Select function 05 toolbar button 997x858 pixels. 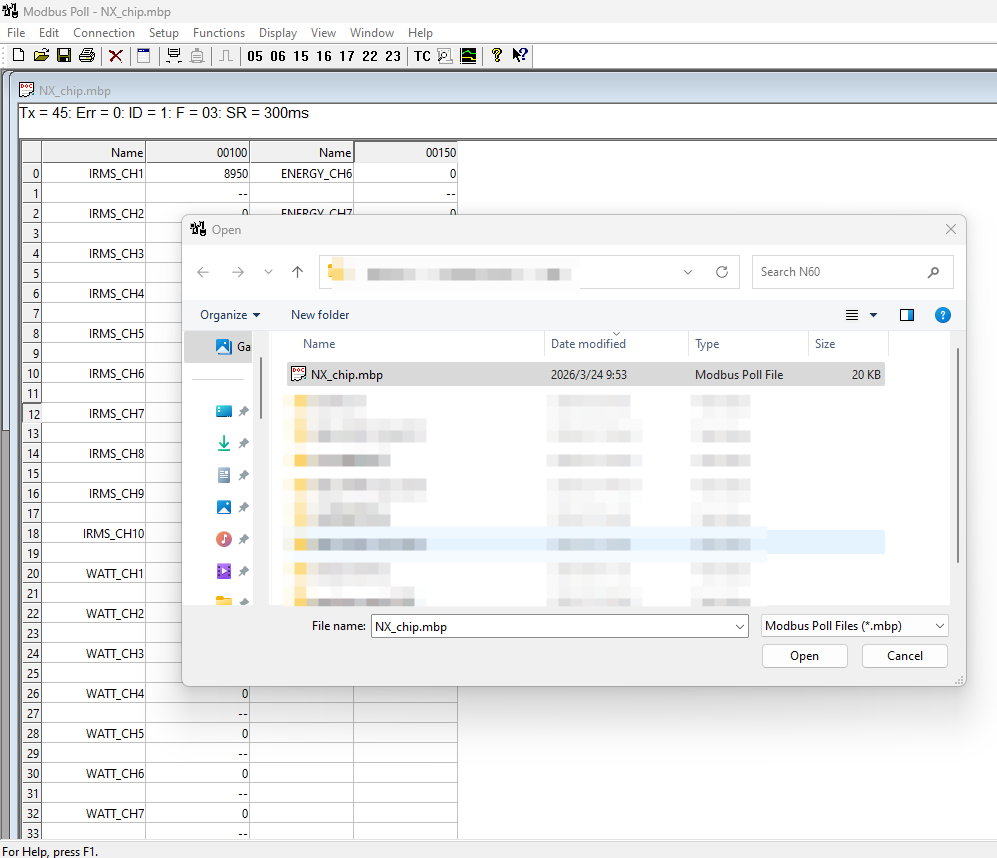(255, 56)
